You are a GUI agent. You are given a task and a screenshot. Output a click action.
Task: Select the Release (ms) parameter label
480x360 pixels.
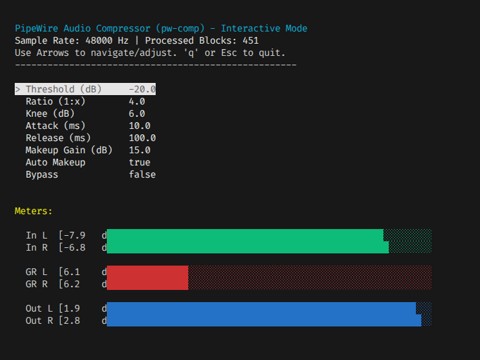pos(58,138)
